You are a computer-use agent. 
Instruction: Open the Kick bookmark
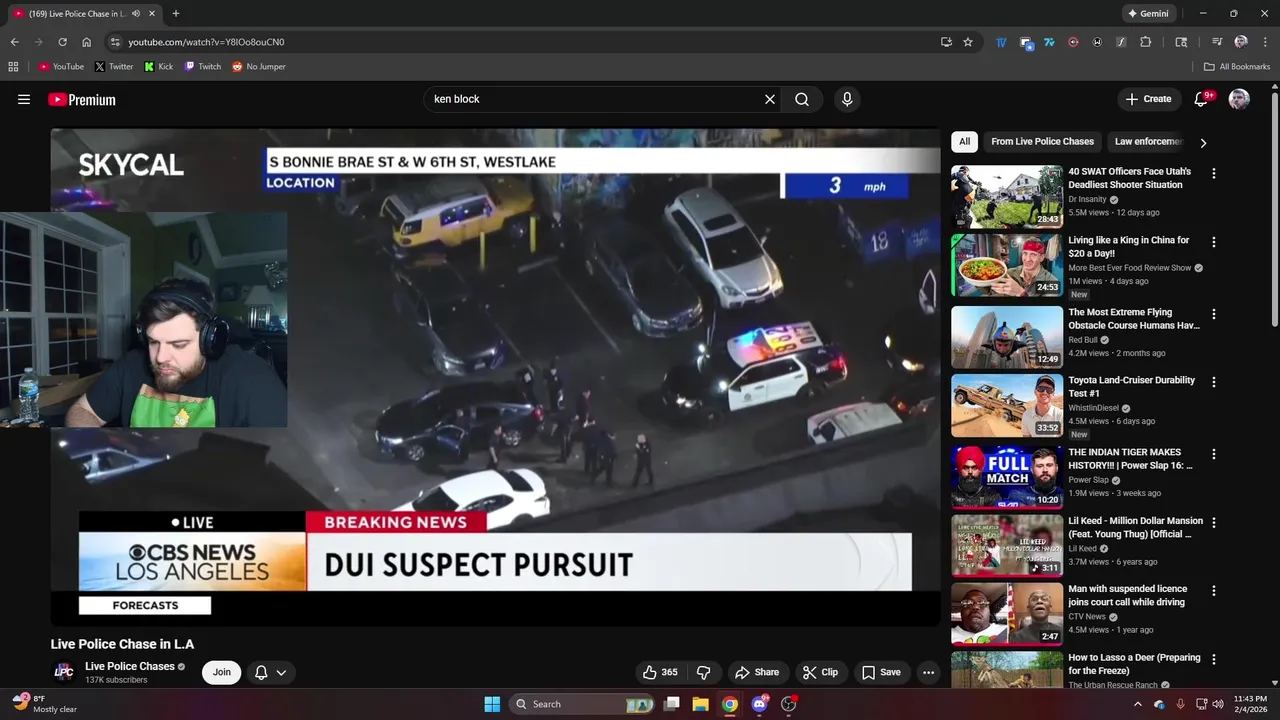(x=159, y=66)
